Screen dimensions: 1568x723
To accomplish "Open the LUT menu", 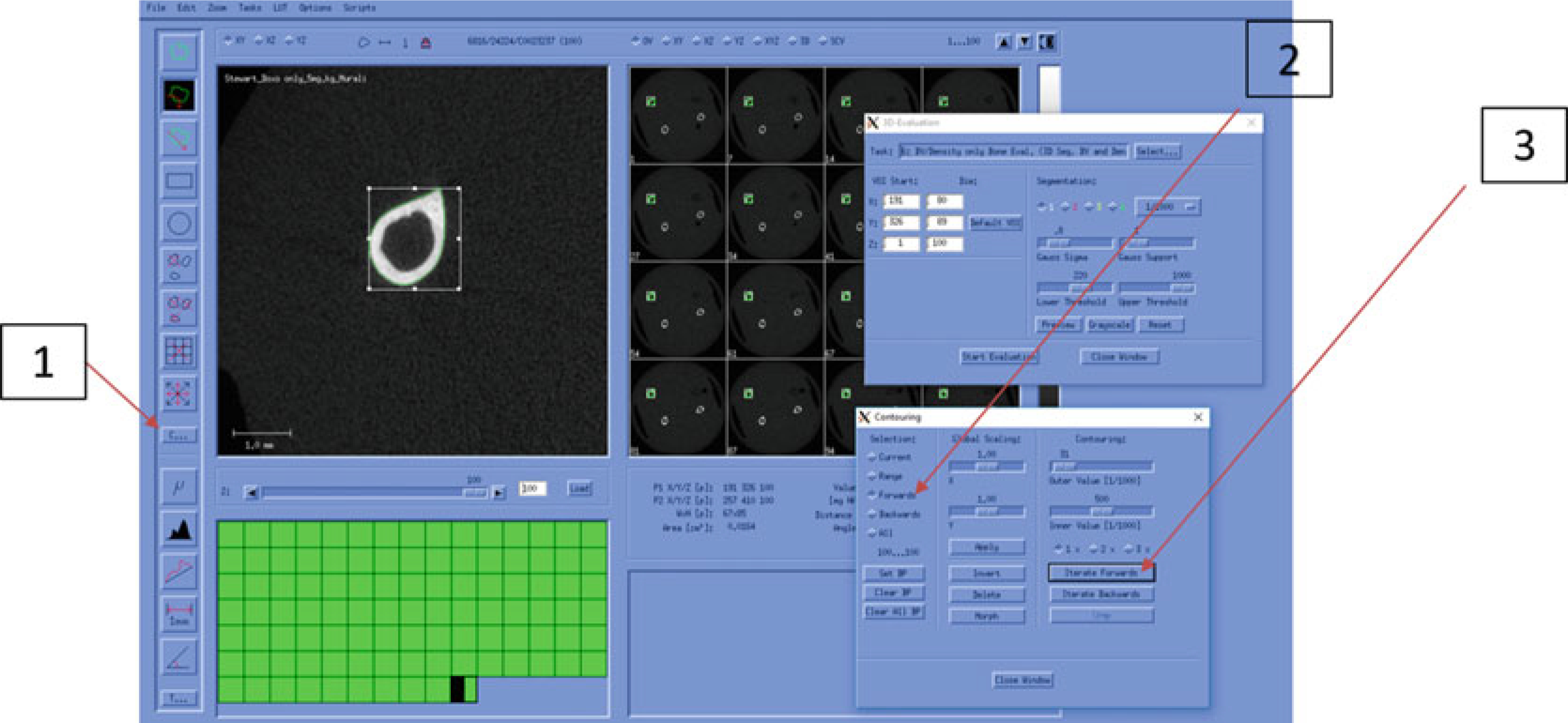I will coord(280,8).
